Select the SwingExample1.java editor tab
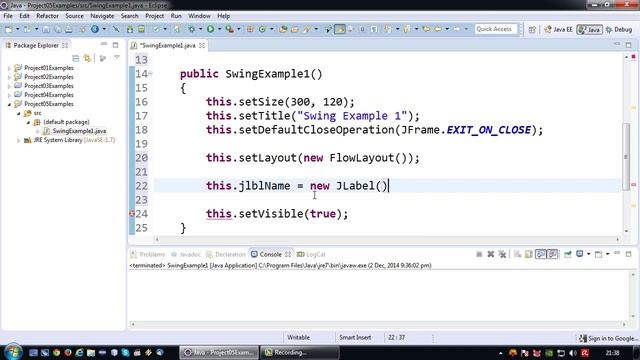 click(x=167, y=45)
